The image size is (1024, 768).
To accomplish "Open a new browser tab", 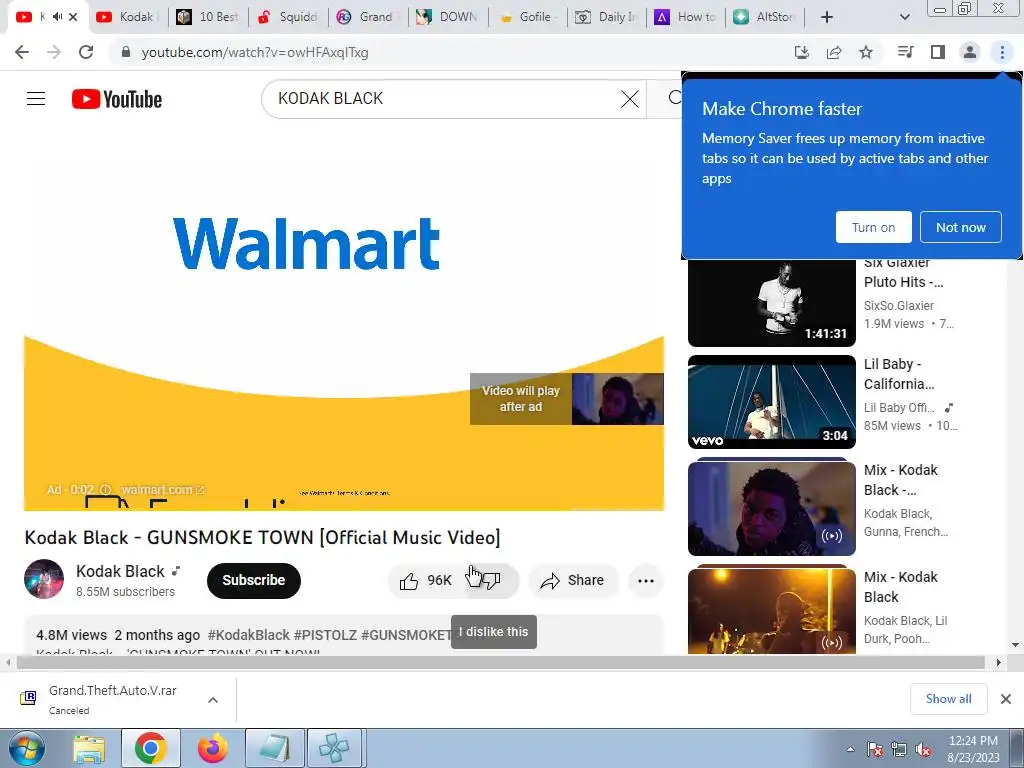I will (x=827, y=17).
